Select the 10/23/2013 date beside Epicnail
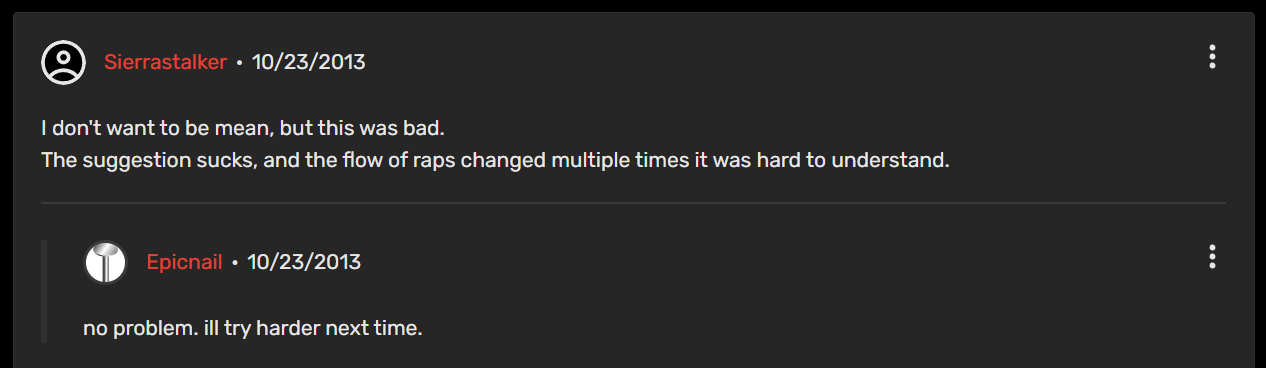Viewport: 1266px width, 368px height. pos(304,262)
